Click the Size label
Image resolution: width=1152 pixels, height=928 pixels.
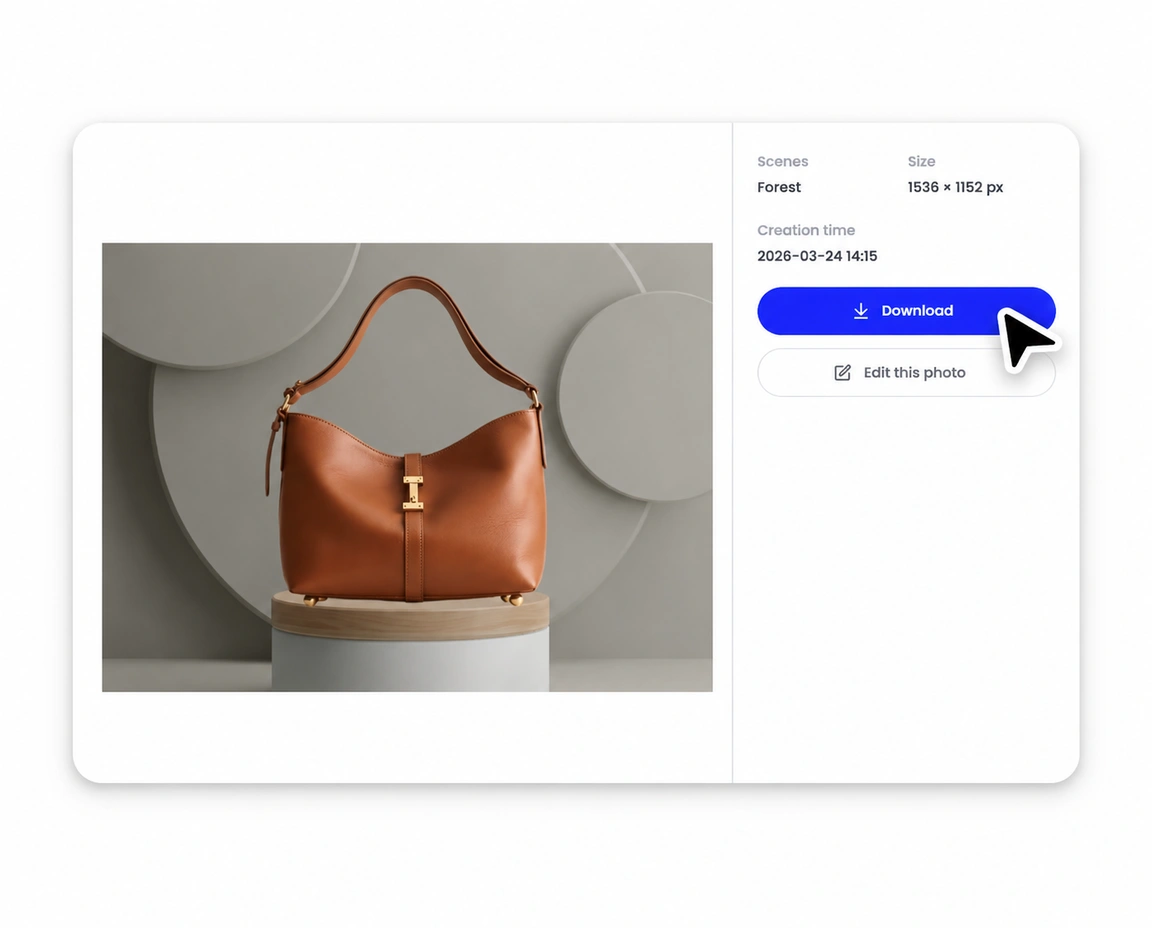tap(921, 162)
